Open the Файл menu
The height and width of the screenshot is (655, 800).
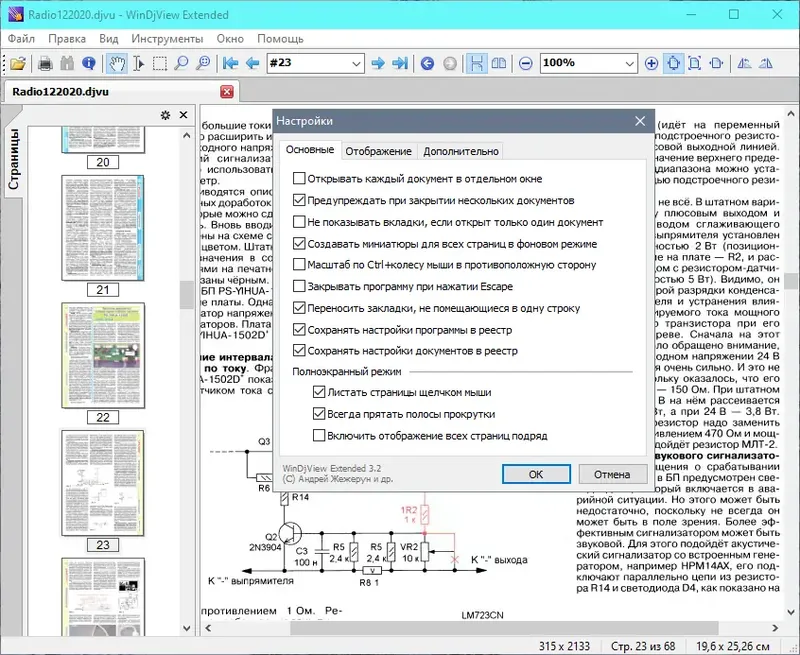coord(21,39)
